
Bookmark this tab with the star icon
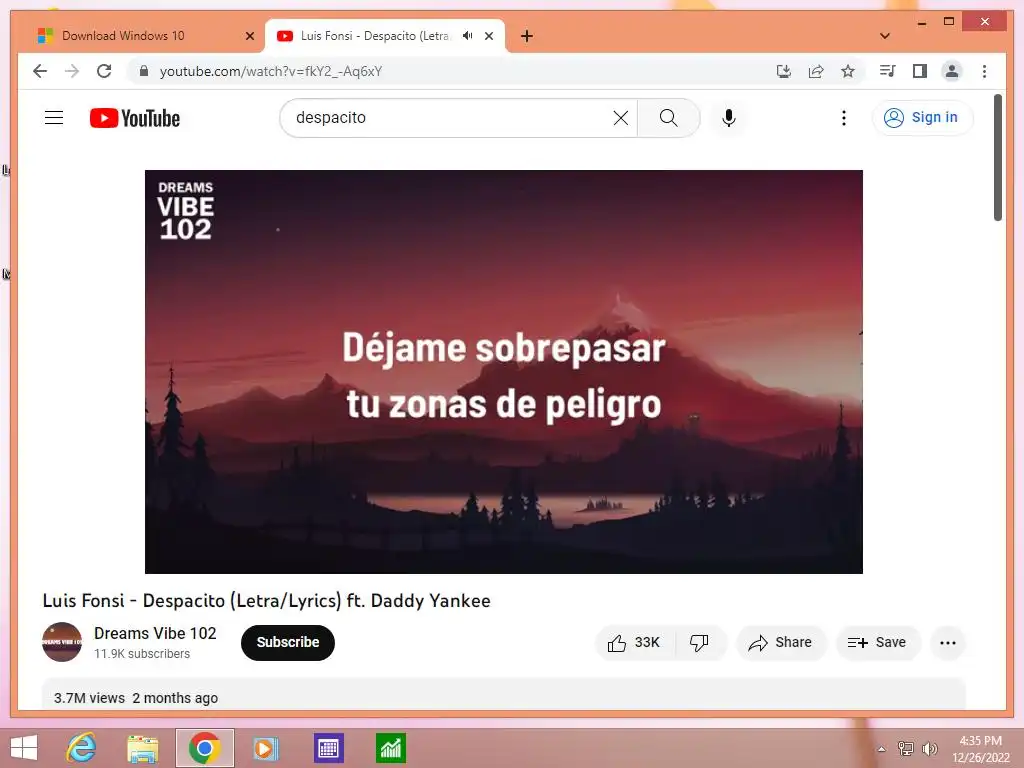point(848,71)
